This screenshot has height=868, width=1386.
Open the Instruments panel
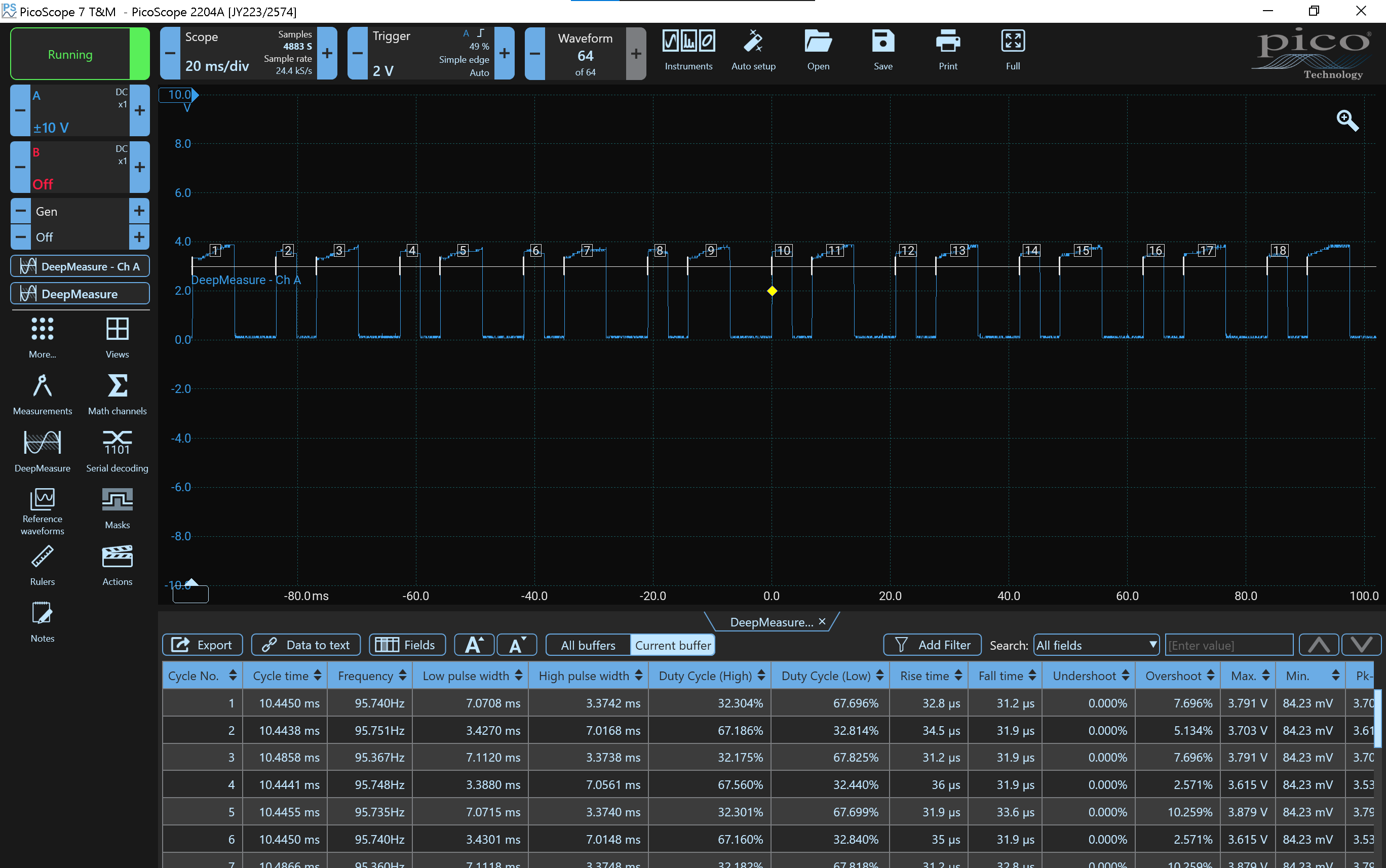pyautogui.click(x=688, y=51)
